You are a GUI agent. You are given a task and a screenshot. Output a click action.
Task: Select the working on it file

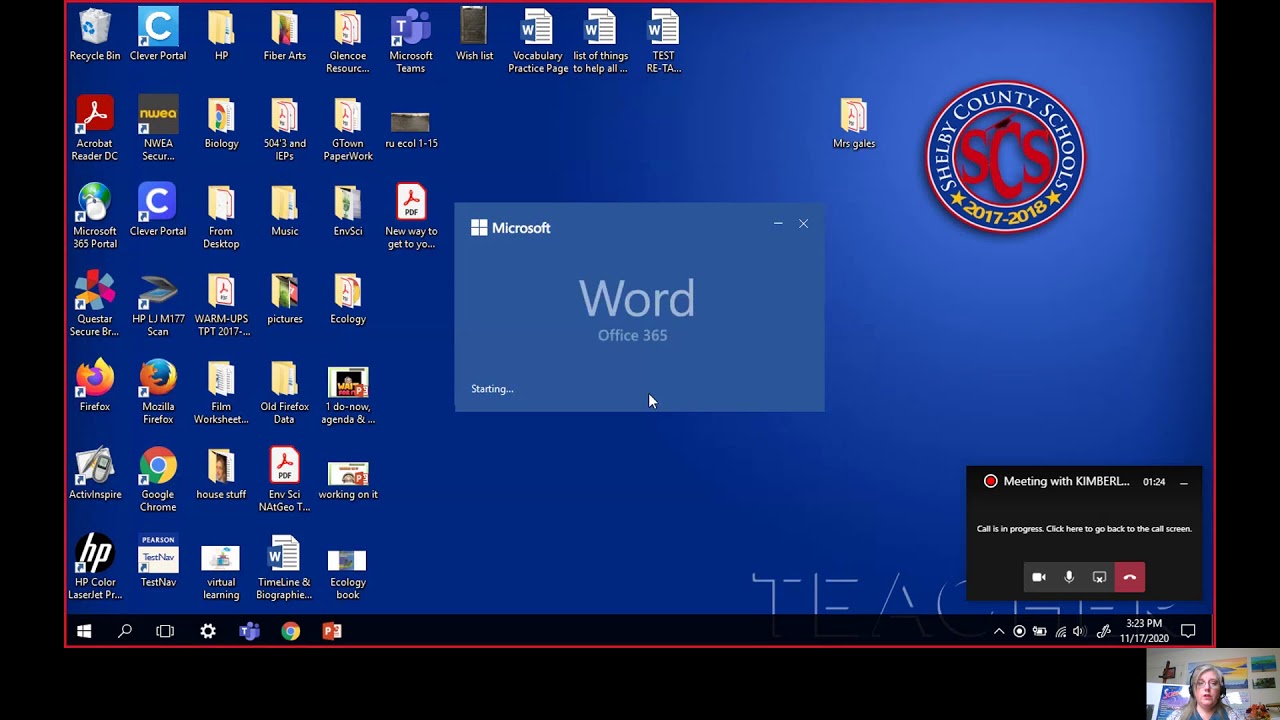click(348, 480)
